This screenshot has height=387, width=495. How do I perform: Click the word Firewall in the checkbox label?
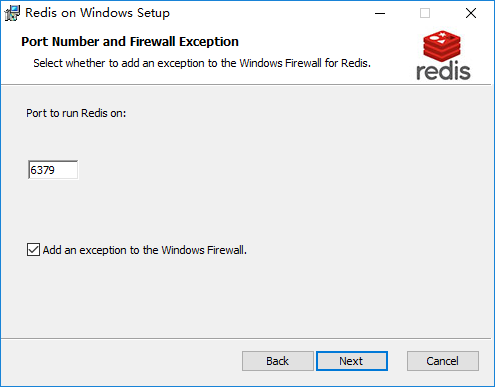coord(227,250)
